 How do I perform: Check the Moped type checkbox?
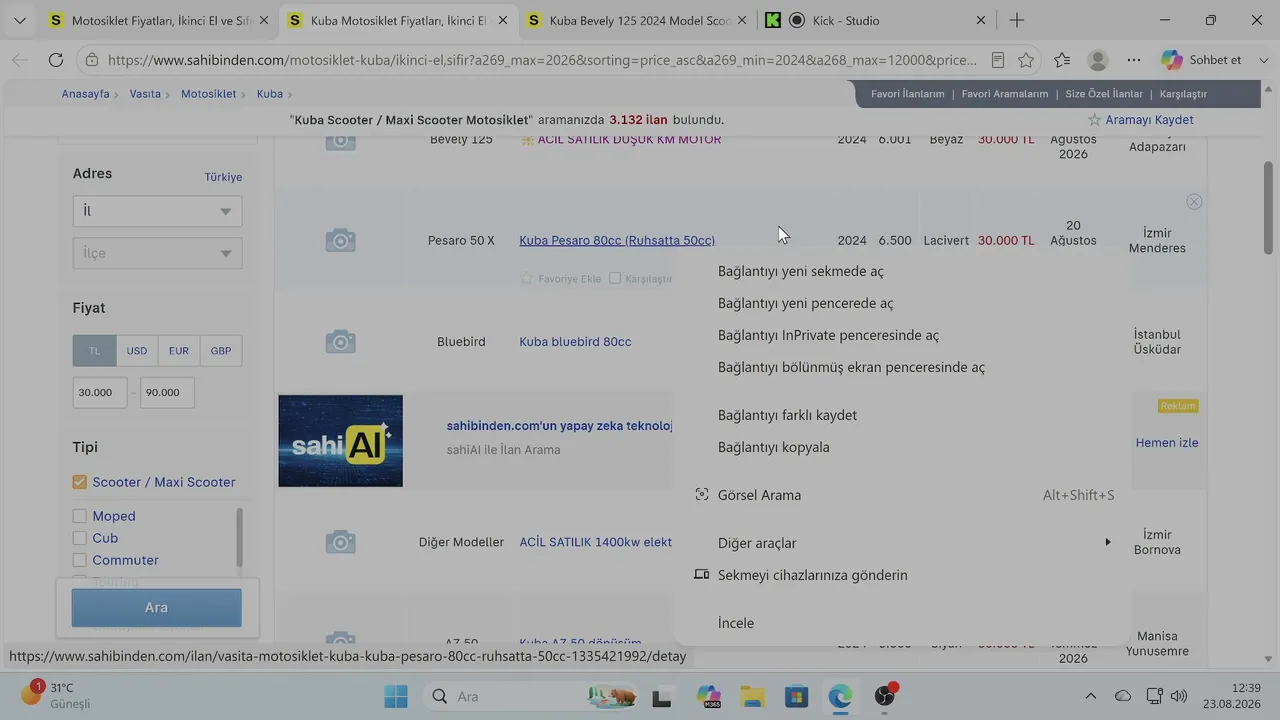[80, 516]
